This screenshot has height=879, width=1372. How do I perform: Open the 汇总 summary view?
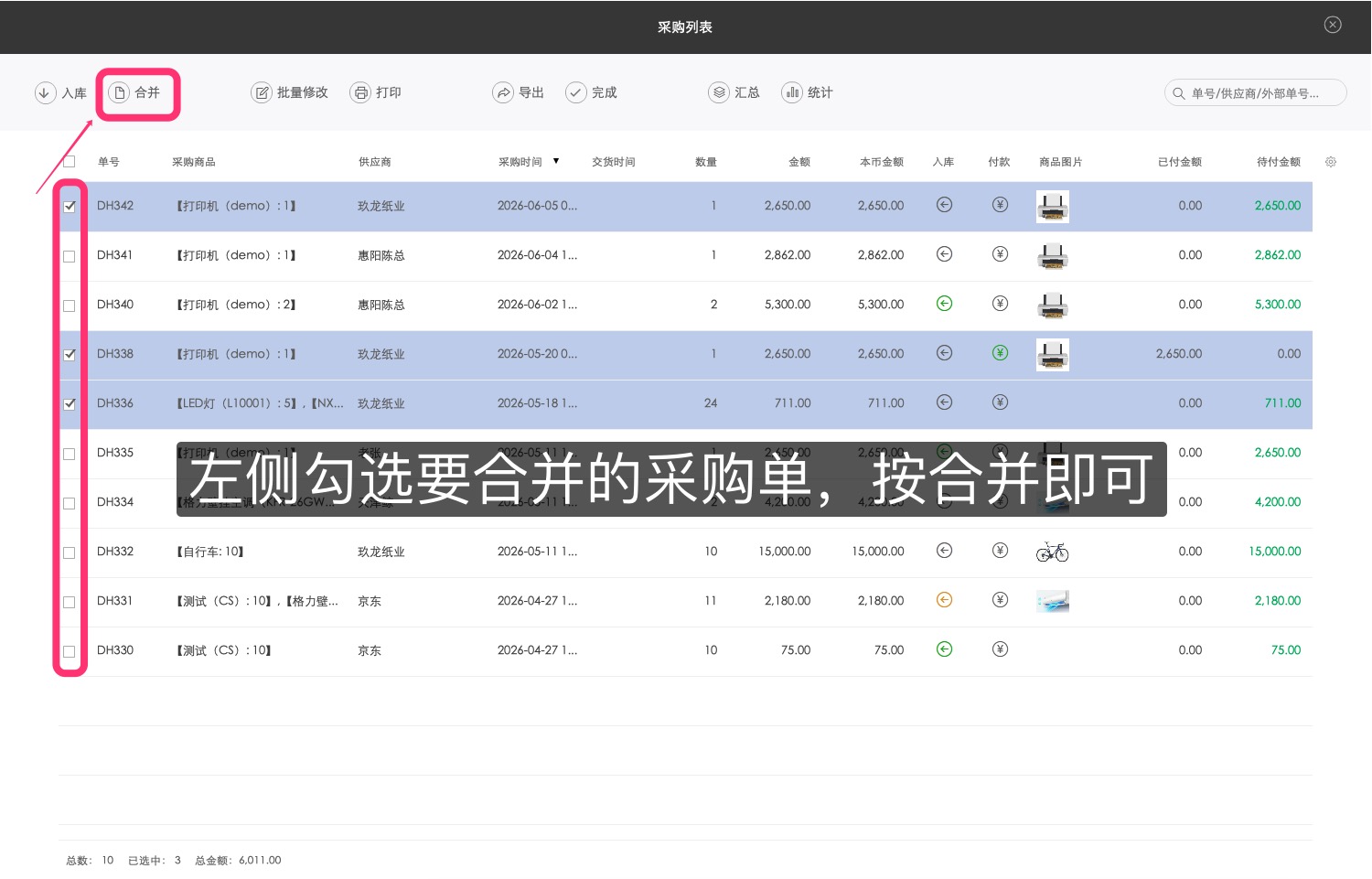pyautogui.click(x=734, y=92)
